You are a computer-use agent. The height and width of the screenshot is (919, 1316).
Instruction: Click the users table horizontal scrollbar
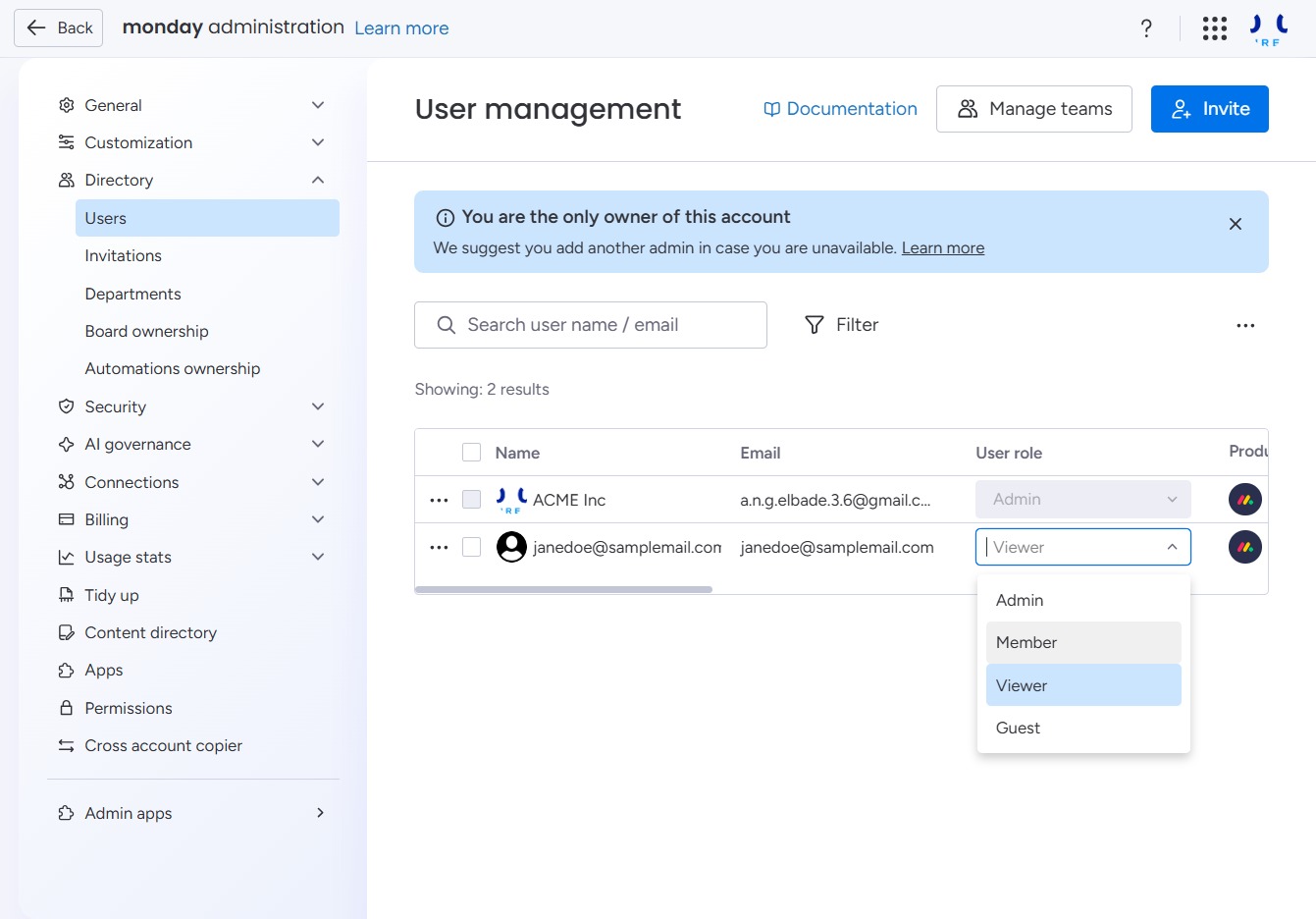tap(563, 590)
